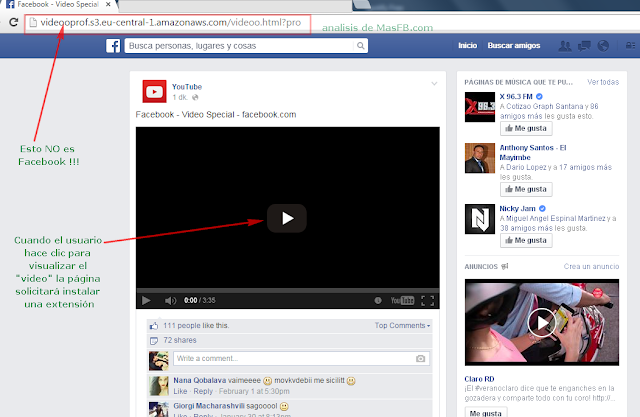Click the X 96.3 FM page thumbnail
This screenshot has width=640, height=417.
click(x=480, y=107)
